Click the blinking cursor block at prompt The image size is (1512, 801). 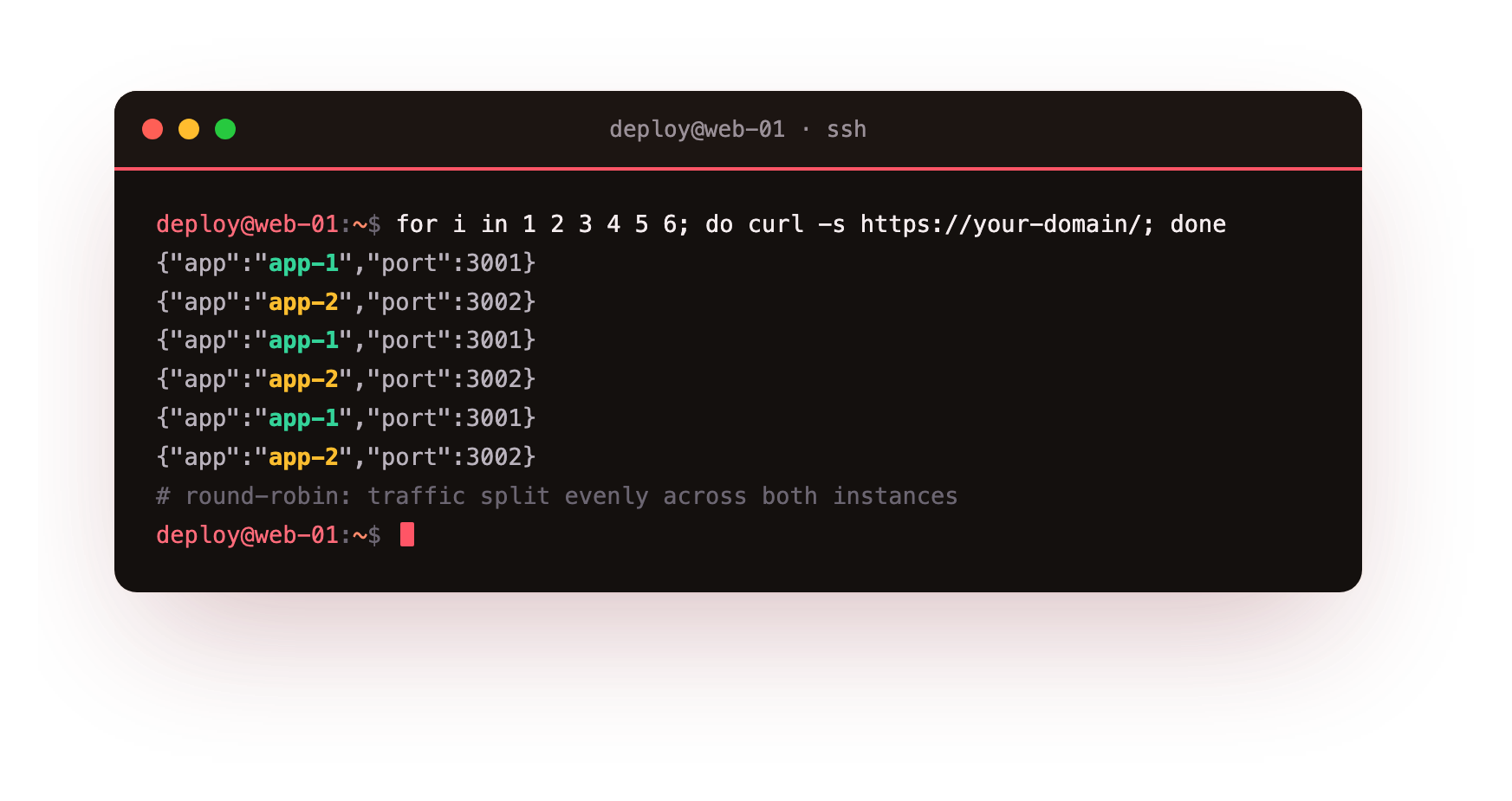(x=407, y=534)
